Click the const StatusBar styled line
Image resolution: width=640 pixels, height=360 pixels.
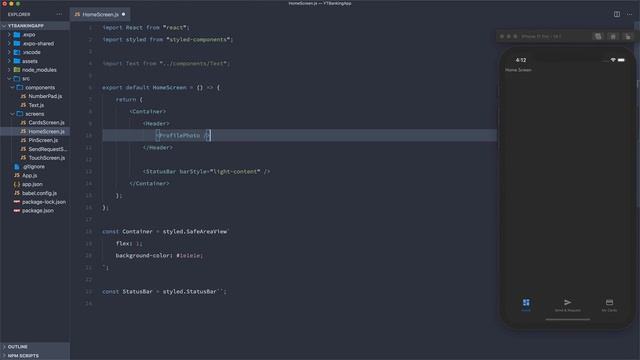[164, 291]
